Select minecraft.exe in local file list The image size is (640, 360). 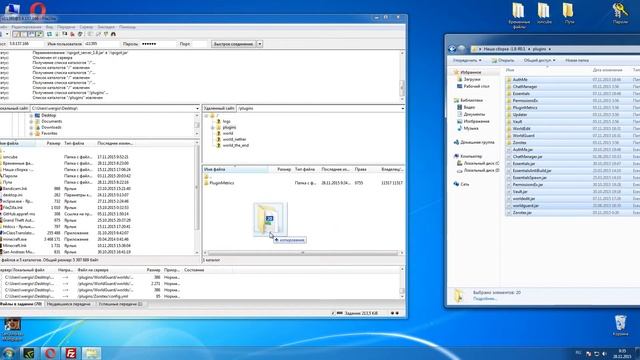pyautogui.click(x=14, y=239)
